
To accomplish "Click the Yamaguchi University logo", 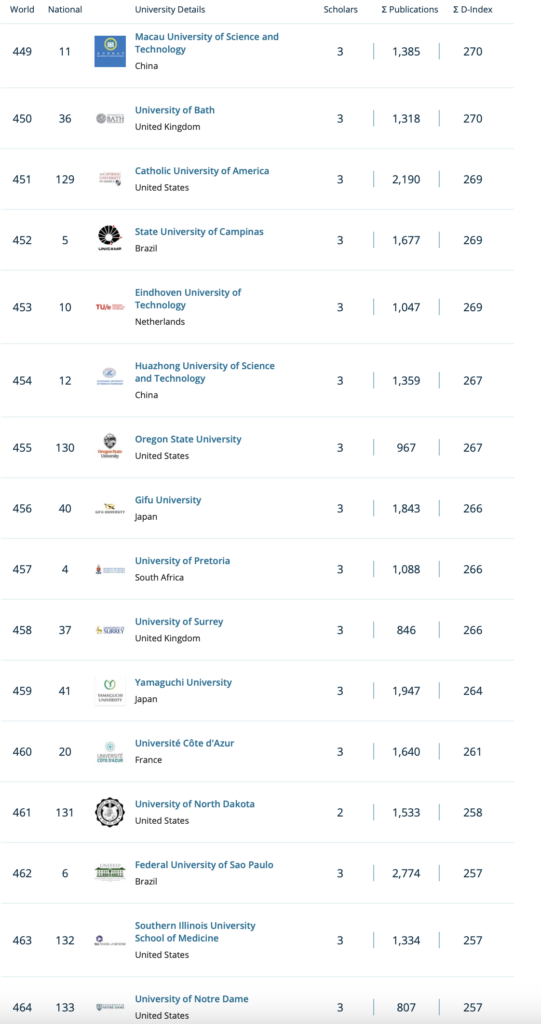I will [x=110, y=691].
